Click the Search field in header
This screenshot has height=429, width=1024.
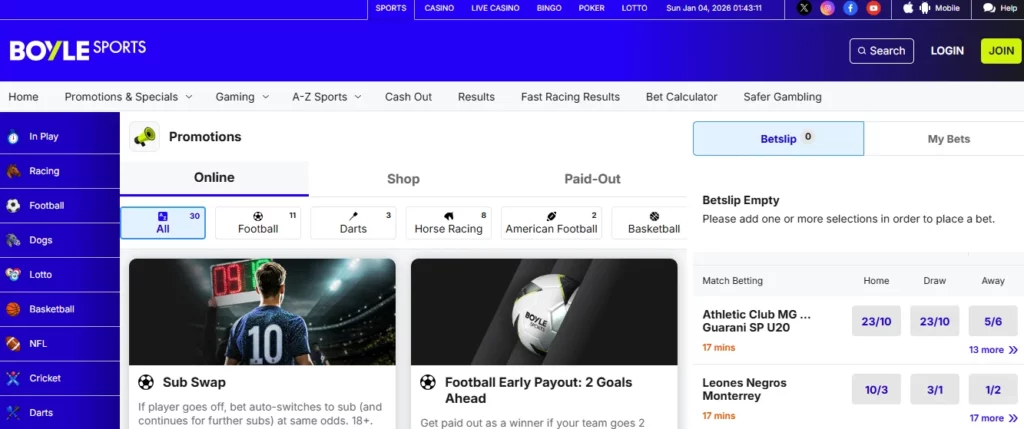[881, 51]
